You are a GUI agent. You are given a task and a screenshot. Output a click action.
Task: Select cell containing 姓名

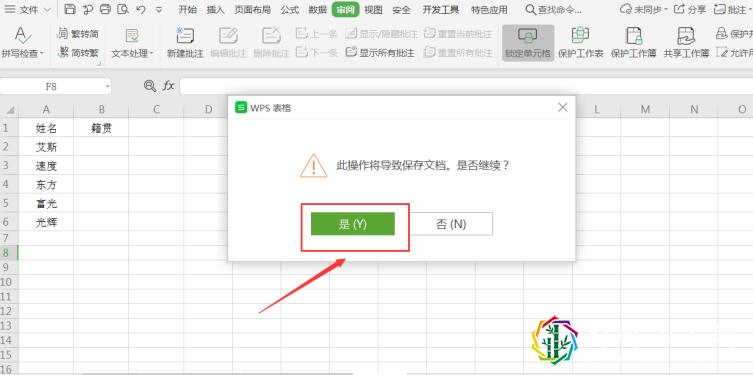46,128
